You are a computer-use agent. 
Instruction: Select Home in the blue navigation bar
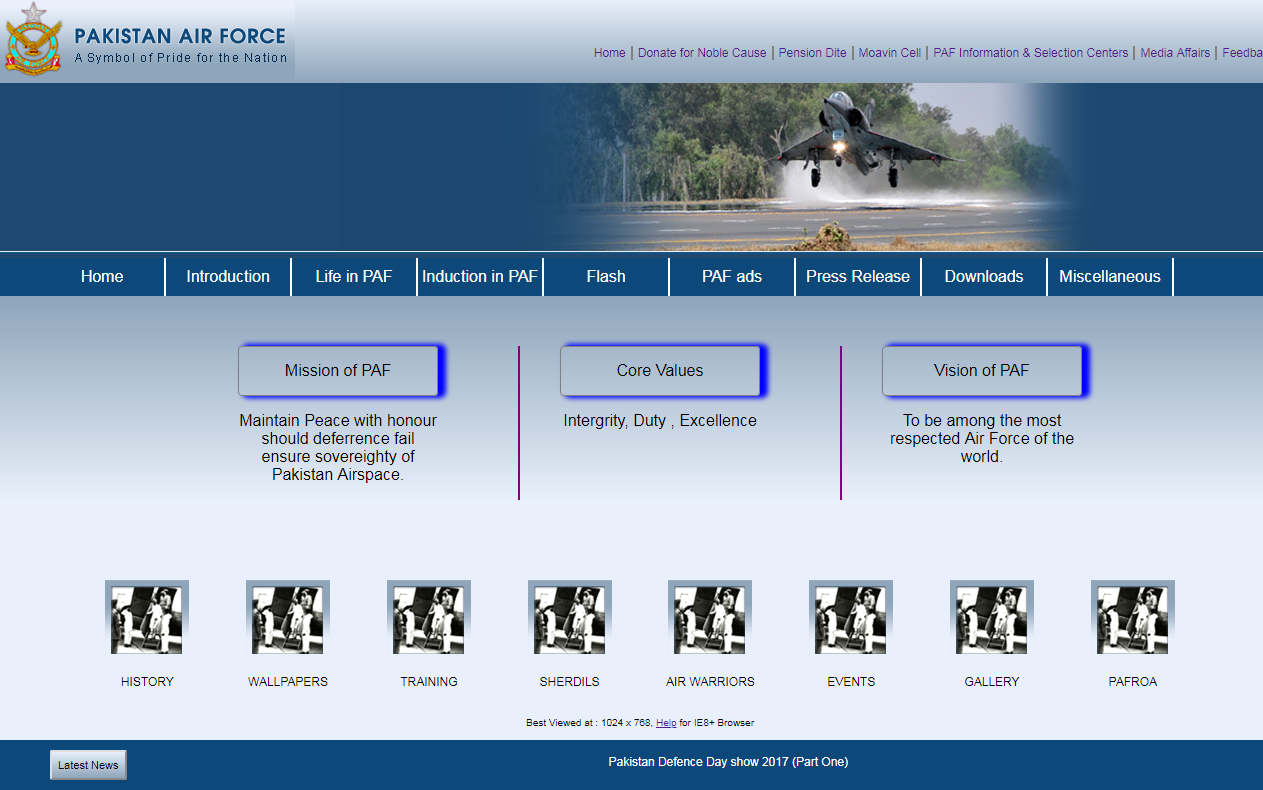[102, 277]
